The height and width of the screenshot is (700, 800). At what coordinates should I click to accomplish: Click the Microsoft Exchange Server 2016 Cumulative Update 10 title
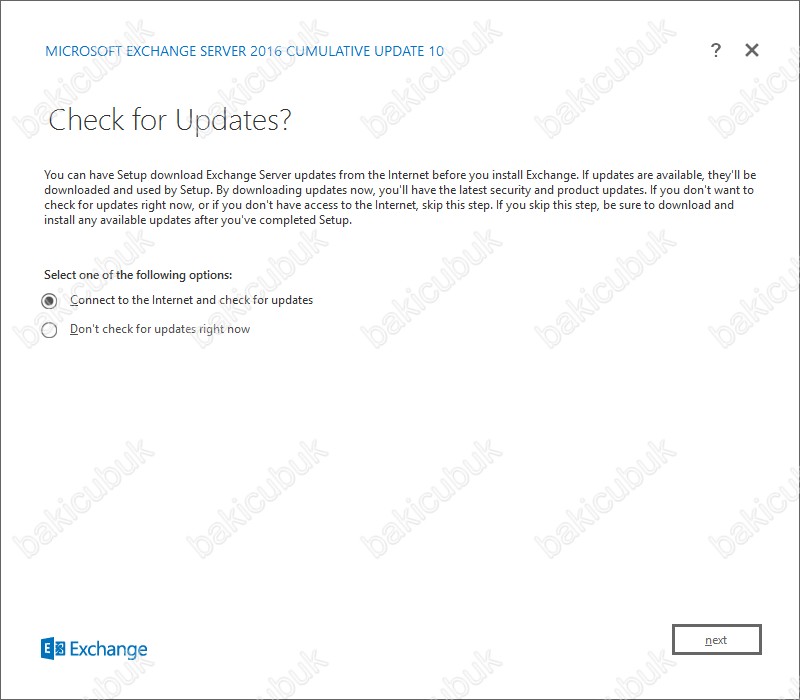tap(244, 51)
